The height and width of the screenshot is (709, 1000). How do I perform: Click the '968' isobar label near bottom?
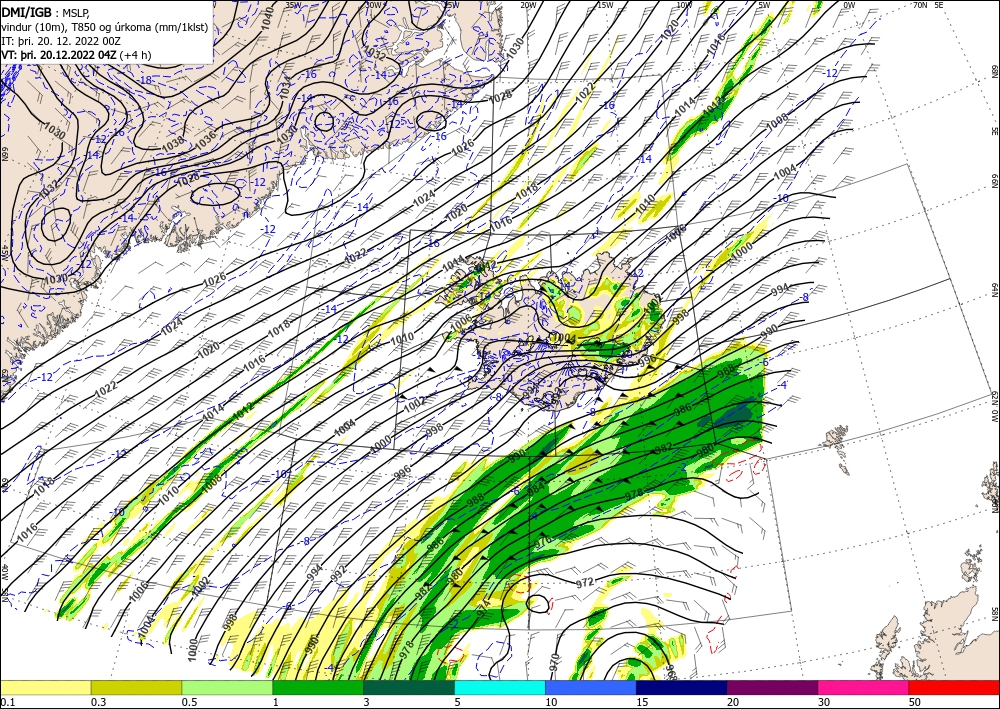click(x=670, y=671)
